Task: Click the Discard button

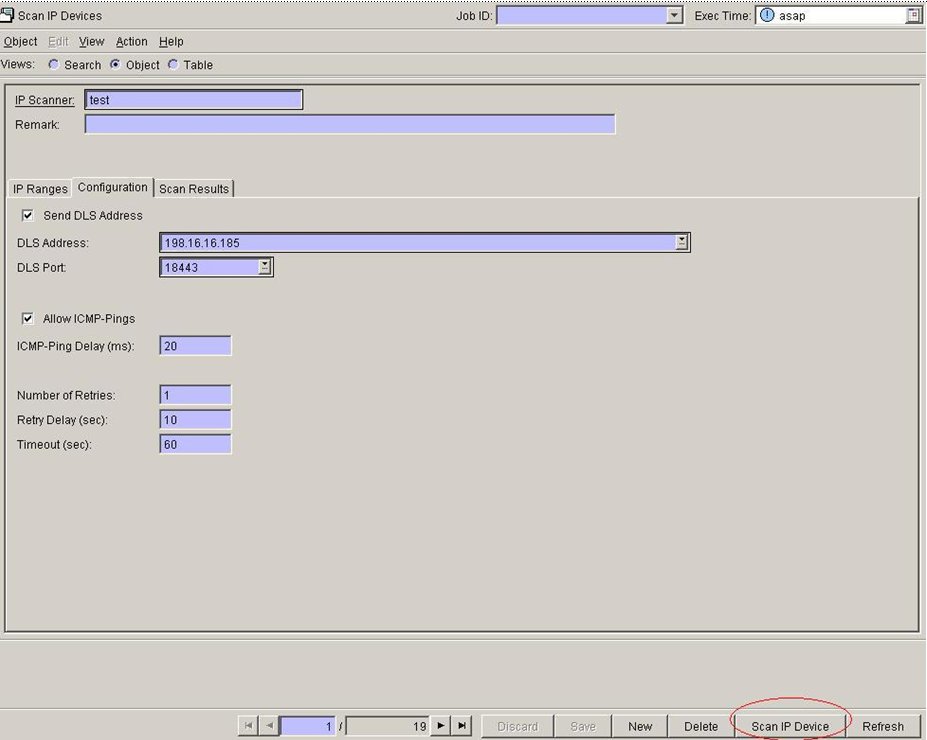Action: pyautogui.click(x=517, y=726)
